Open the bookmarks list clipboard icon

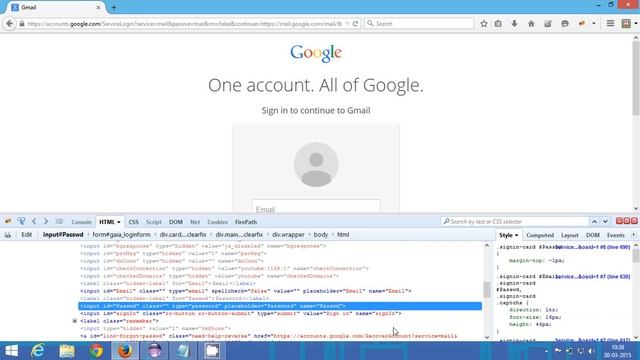(x=498, y=24)
